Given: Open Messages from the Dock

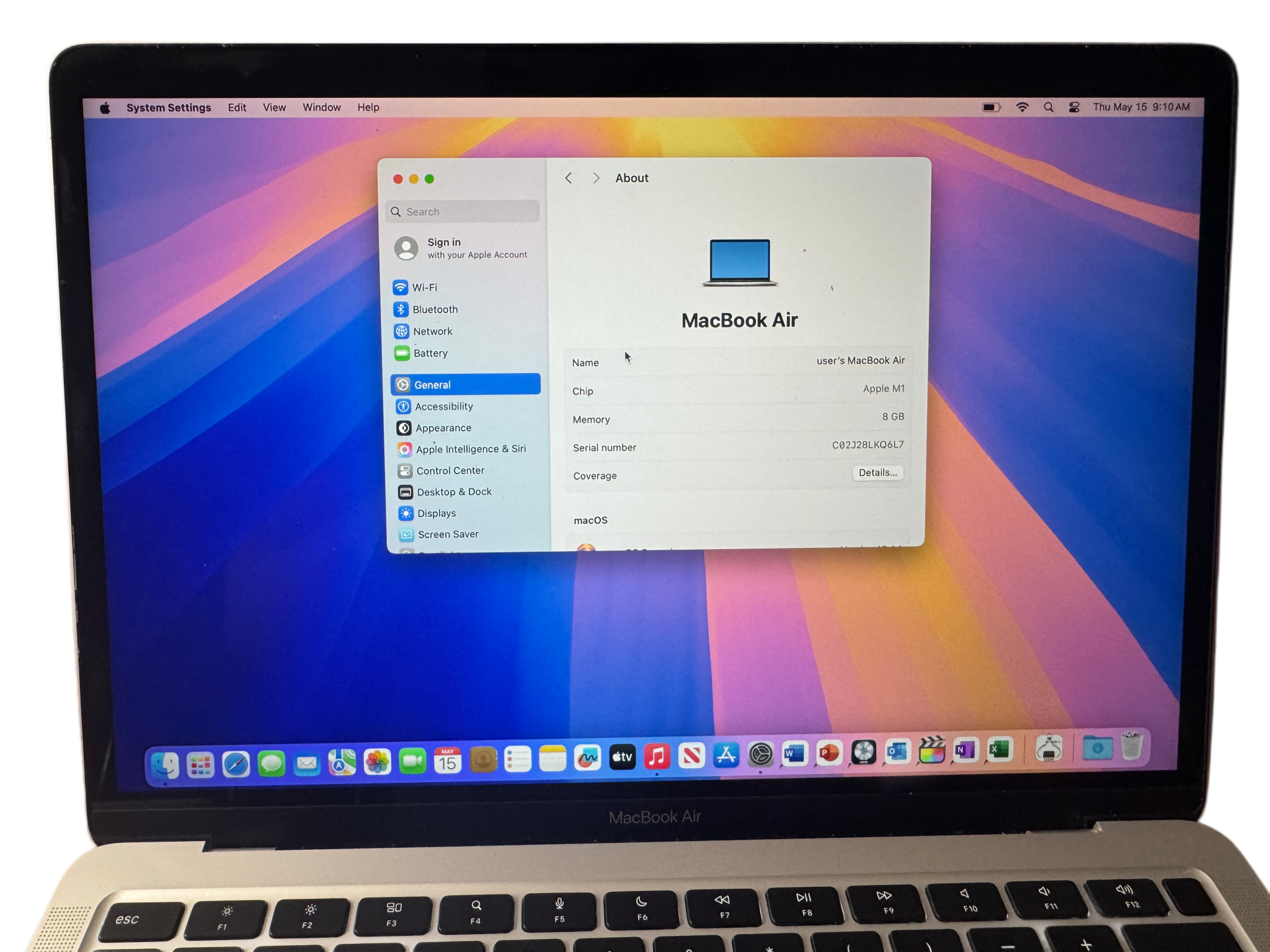Looking at the screenshot, I should [x=271, y=764].
